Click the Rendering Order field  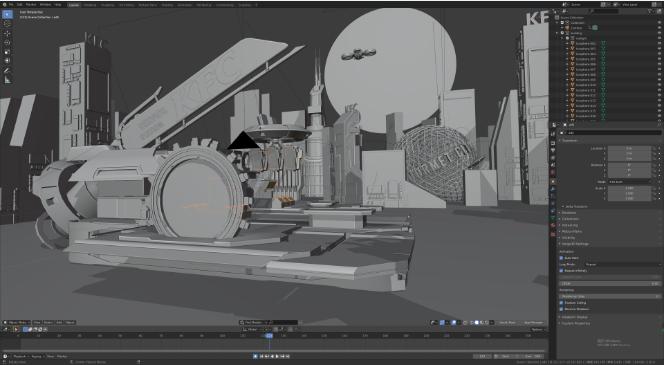(x=610, y=296)
